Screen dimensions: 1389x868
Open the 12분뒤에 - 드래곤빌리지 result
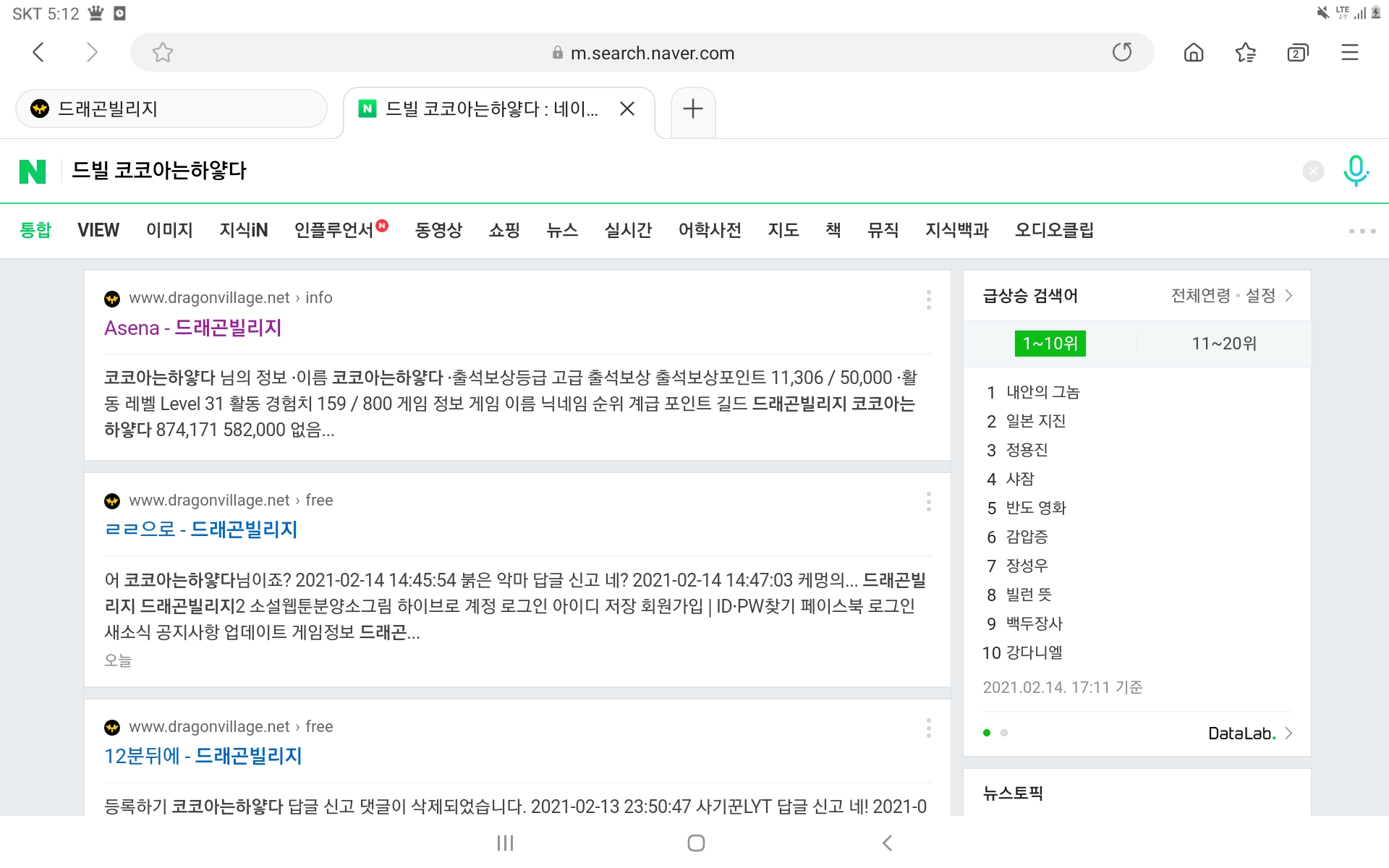[203, 756]
